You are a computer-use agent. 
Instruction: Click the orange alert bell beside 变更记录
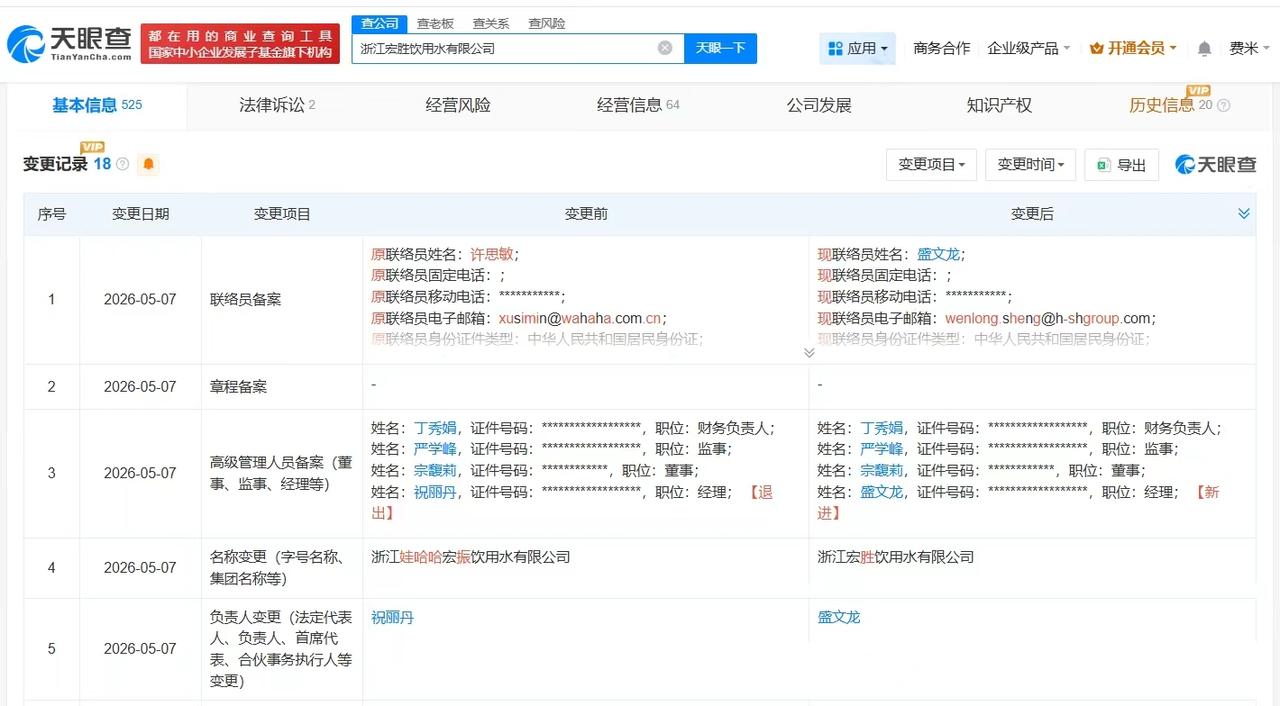coord(149,164)
